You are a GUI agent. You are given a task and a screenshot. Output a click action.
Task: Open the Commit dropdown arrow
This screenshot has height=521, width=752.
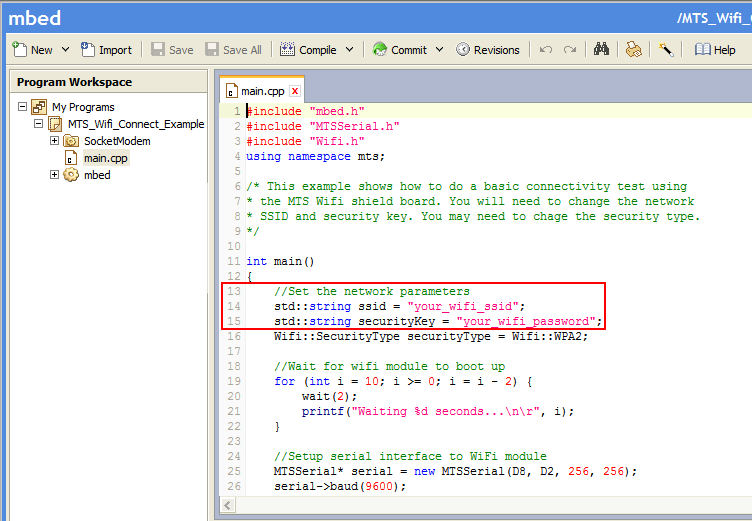[x=439, y=49]
